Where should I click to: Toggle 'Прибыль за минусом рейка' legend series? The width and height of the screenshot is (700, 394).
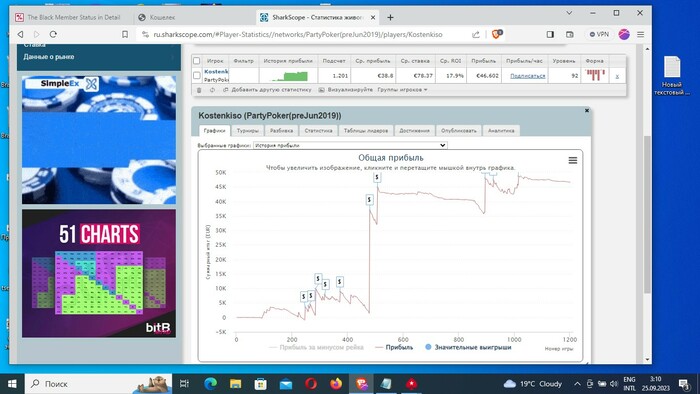coord(316,347)
